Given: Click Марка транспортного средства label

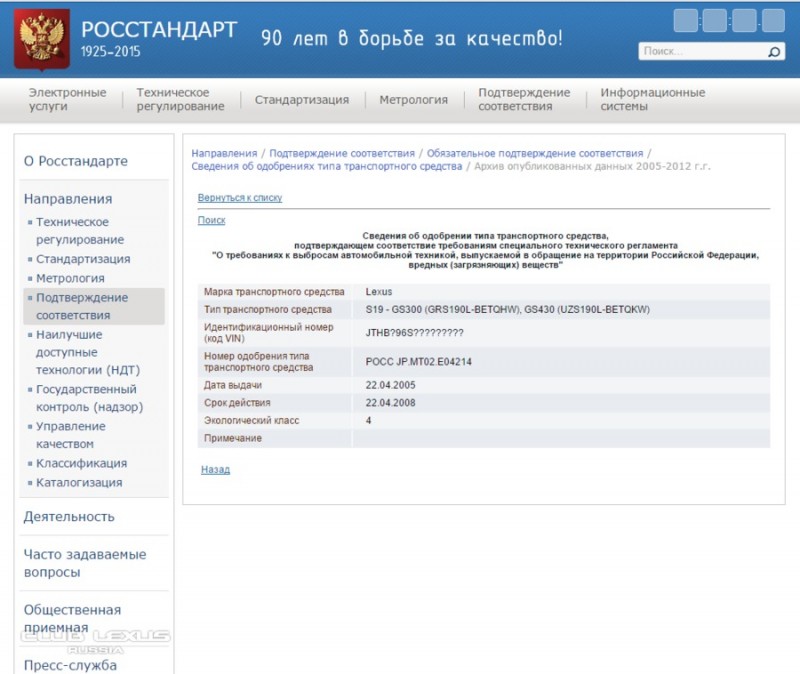Looking at the screenshot, I should coord(274,292).
